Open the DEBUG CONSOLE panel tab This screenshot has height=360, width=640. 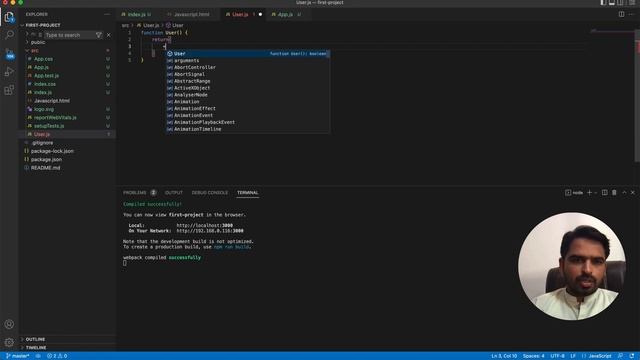[x=210, y=193]
